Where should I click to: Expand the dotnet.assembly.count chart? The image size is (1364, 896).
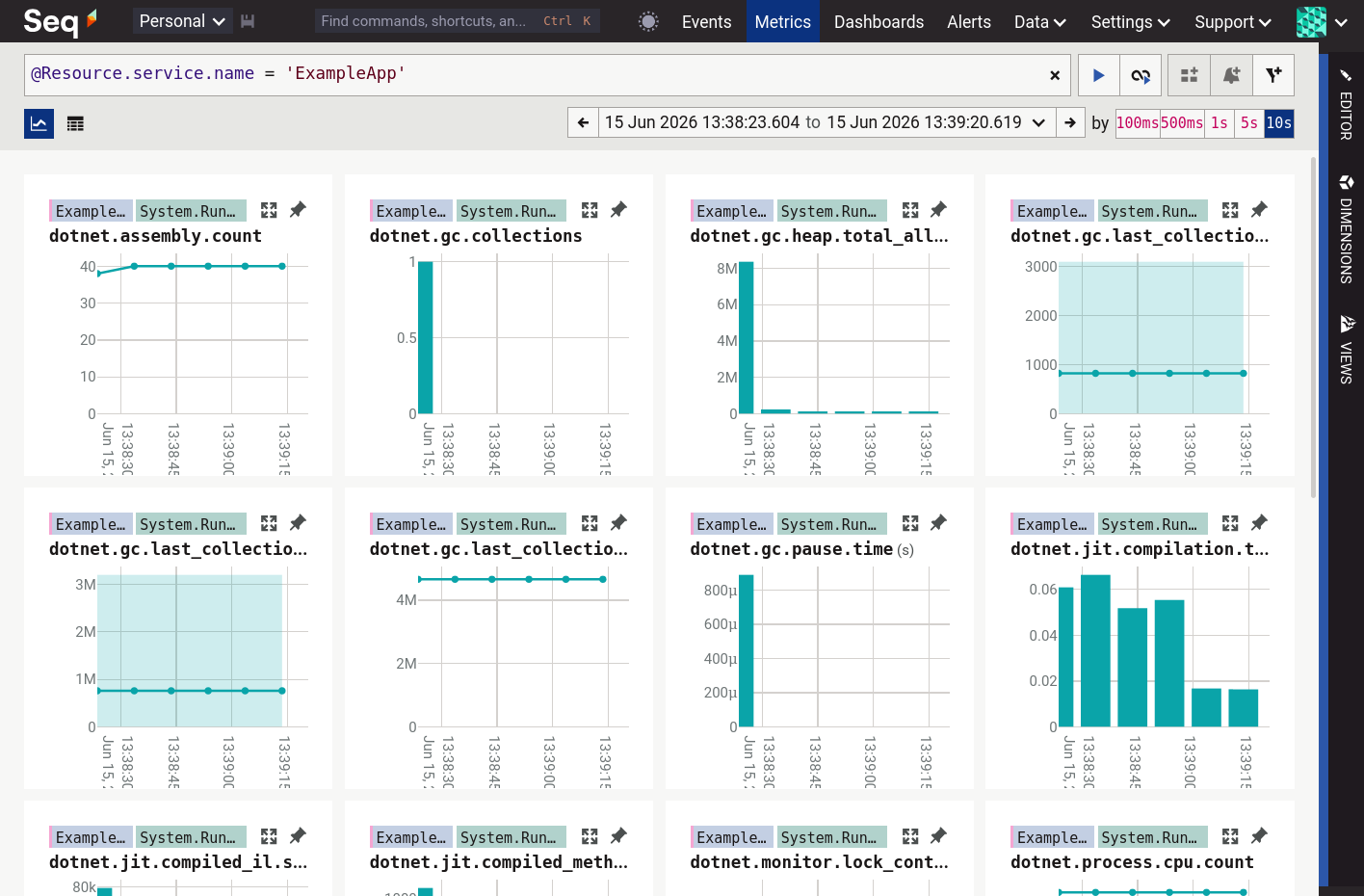point(269,210)
